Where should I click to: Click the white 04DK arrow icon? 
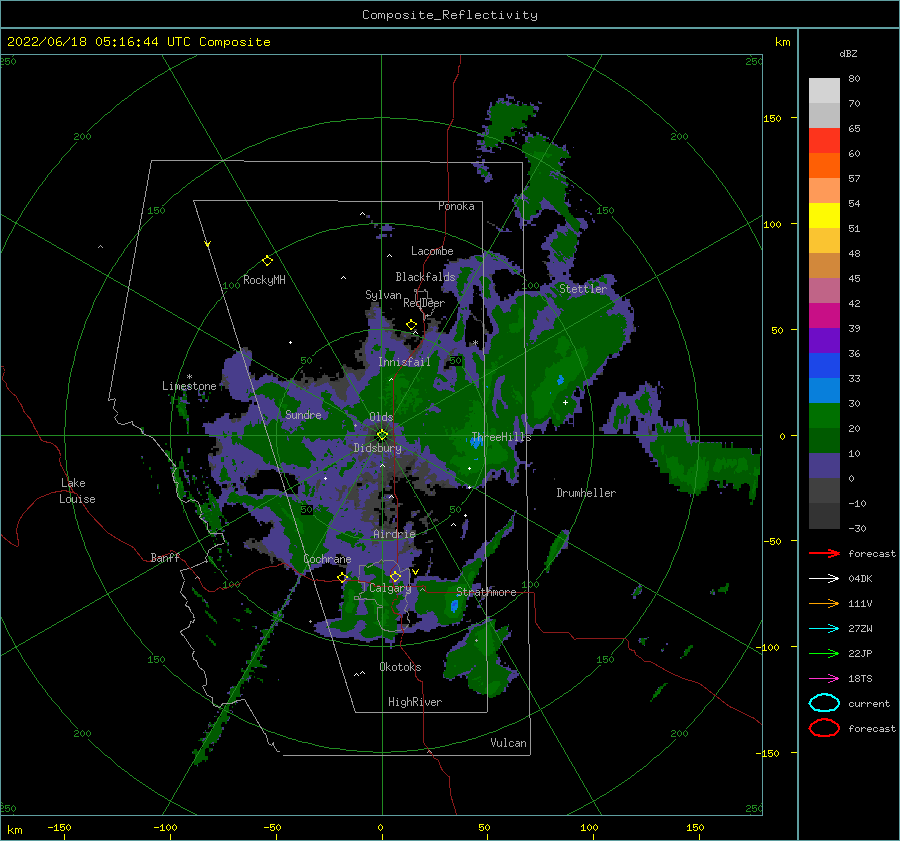824,579
